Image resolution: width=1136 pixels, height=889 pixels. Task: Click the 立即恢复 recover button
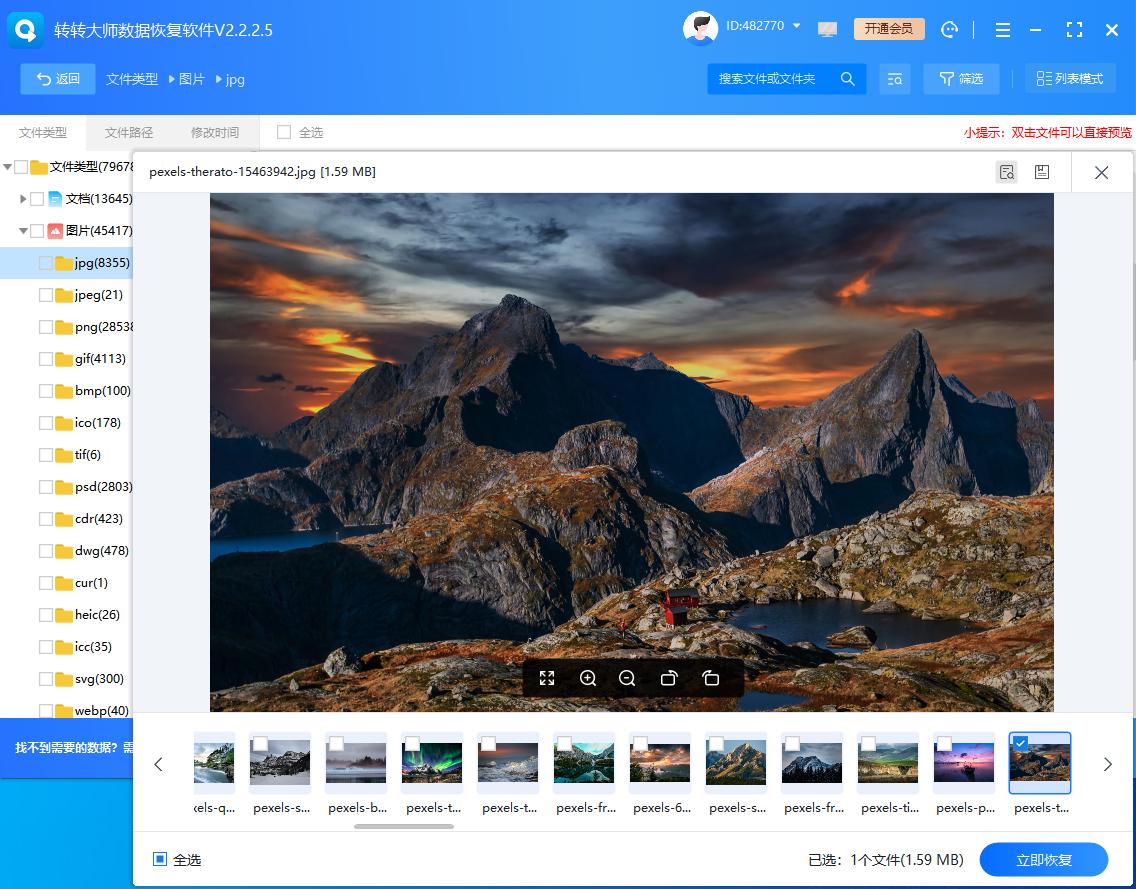1043,859
